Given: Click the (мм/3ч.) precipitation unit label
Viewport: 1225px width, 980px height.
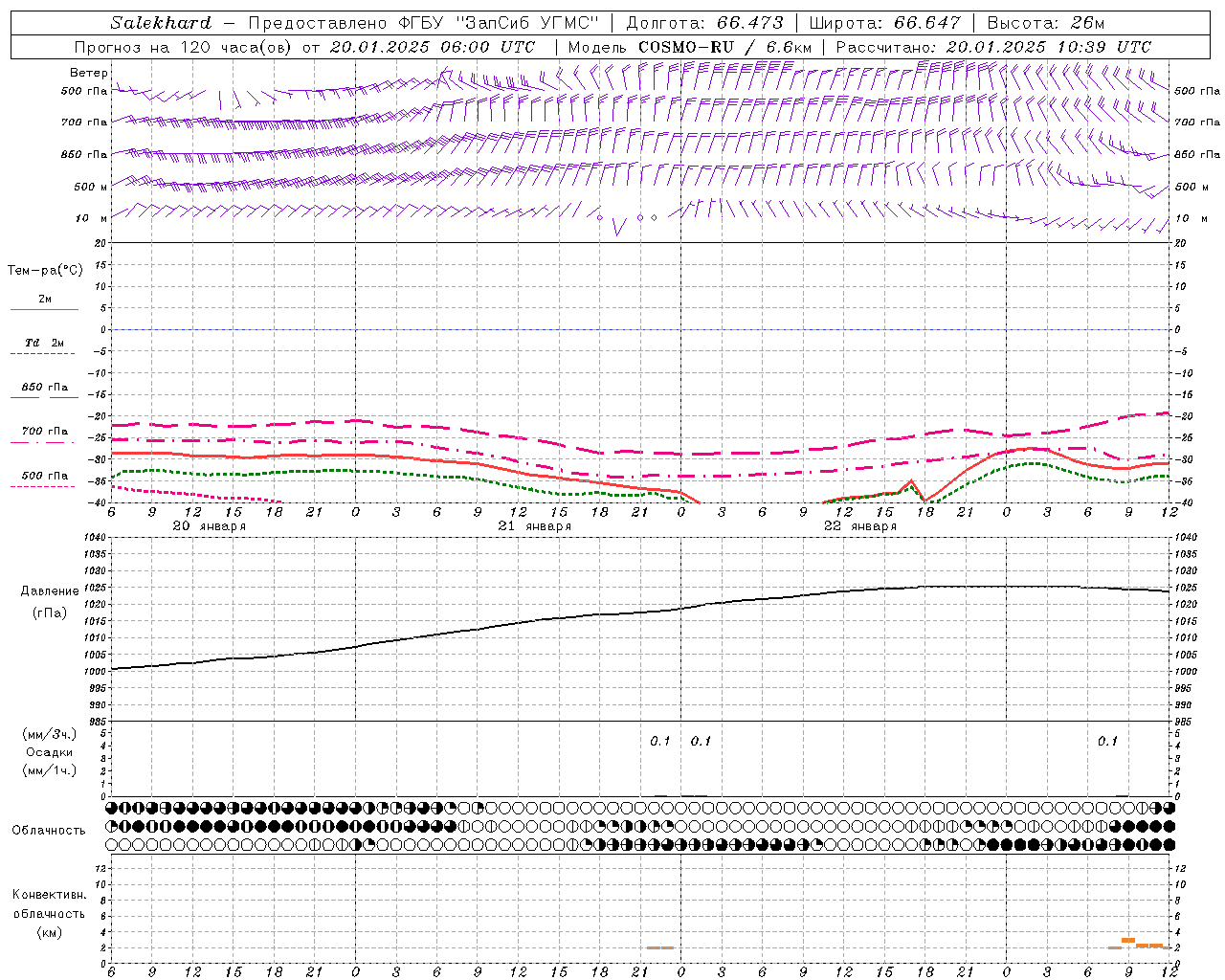Looking at the screenshot, I should (x=50, y=734).
